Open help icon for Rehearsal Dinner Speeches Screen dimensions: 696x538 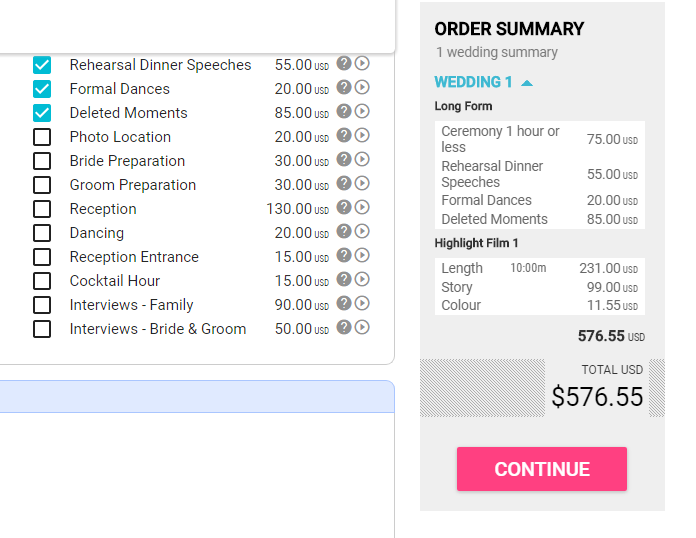(x=344, y=63)
